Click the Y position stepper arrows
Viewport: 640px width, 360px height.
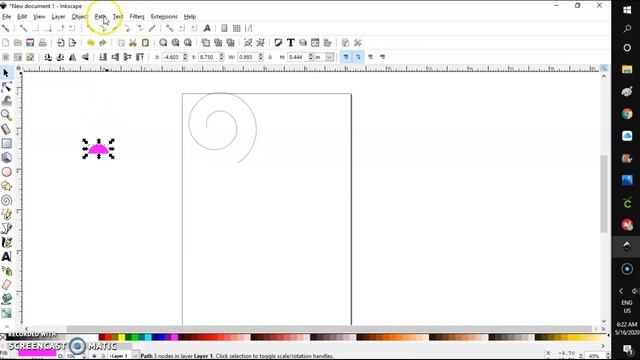222,57
